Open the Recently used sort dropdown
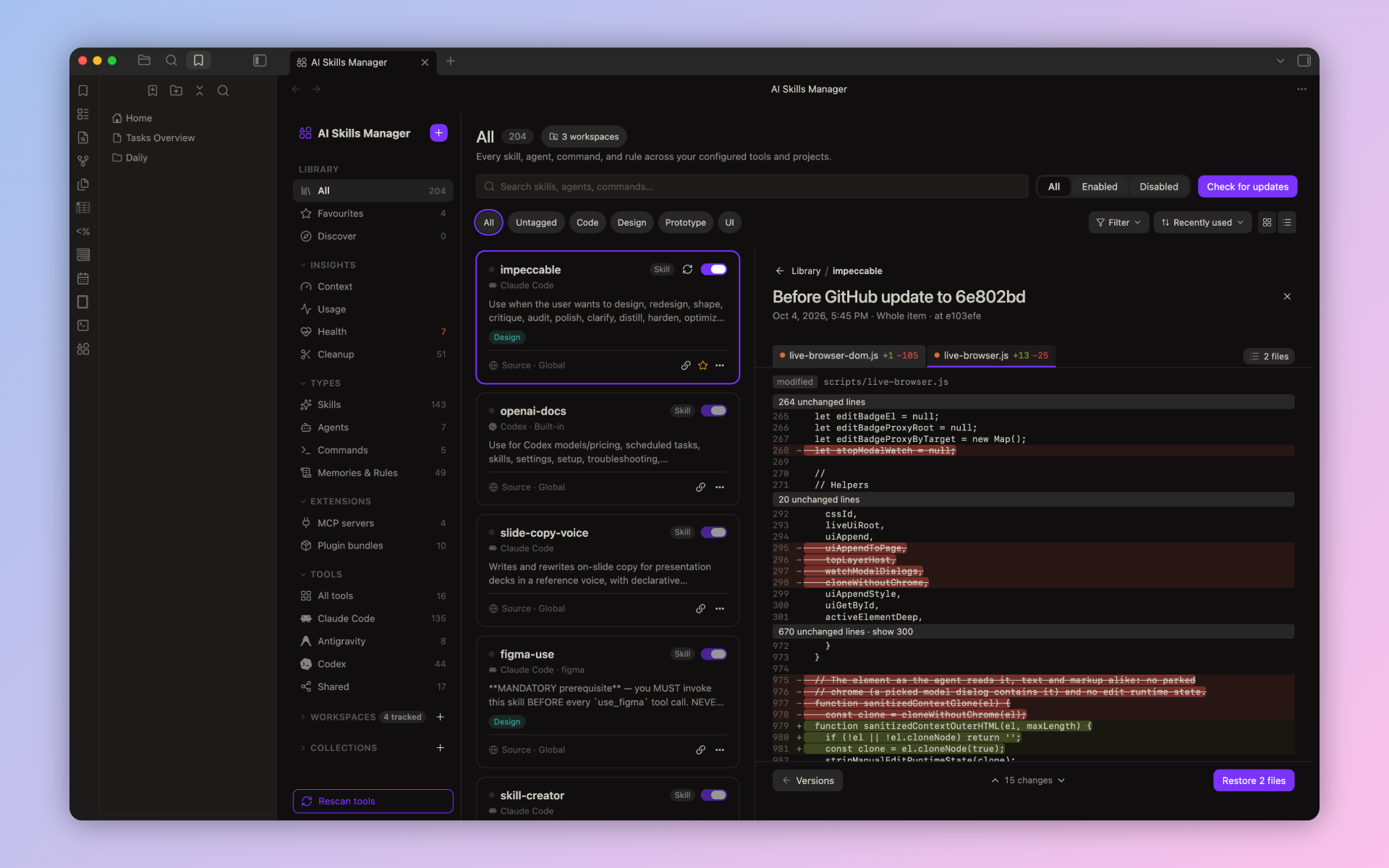This screenshot has height=868, width=1389. (1202, 223)
